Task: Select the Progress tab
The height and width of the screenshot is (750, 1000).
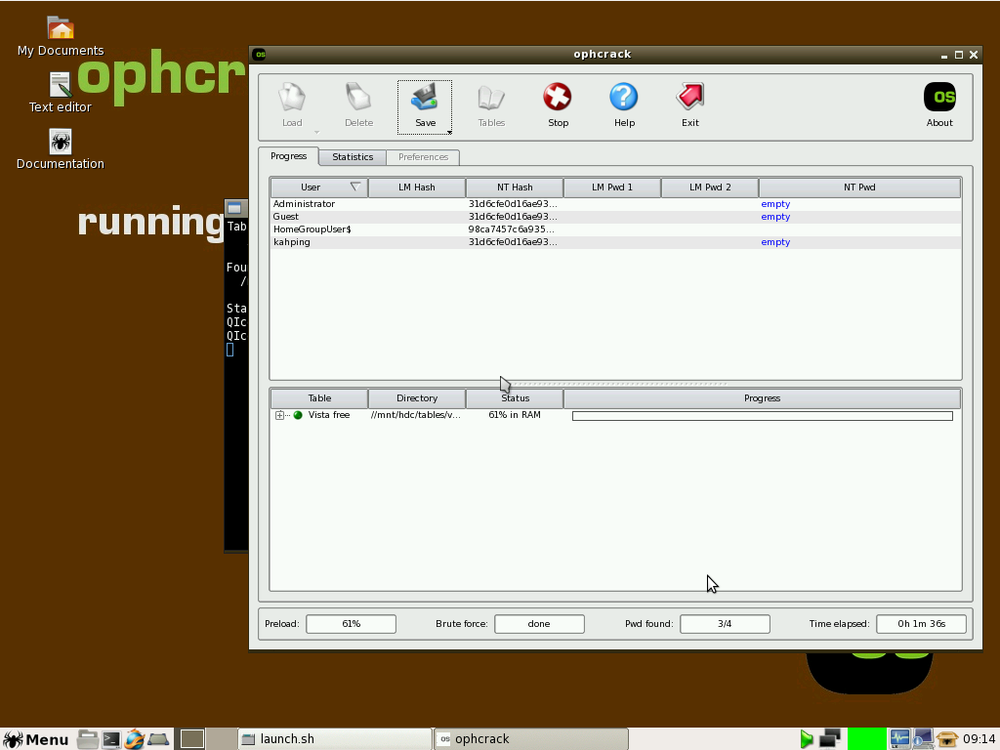Action: [x=289, y=156]
